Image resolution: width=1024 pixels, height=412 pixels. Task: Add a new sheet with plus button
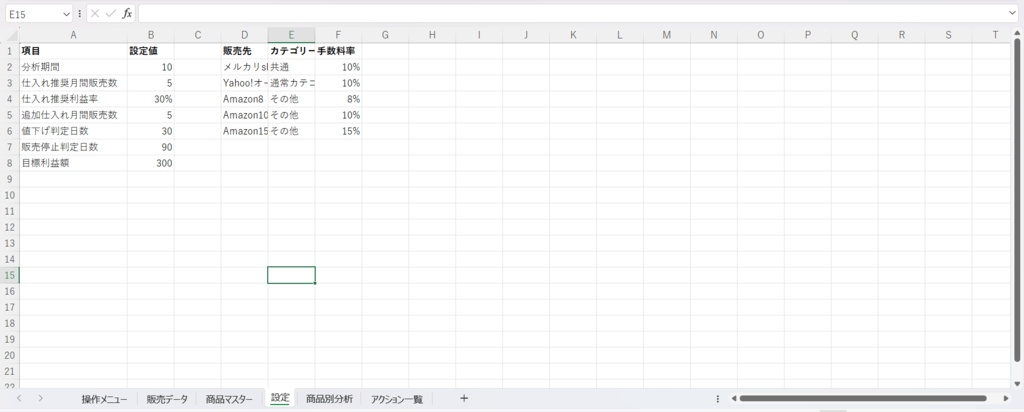[x=464, y=398]
